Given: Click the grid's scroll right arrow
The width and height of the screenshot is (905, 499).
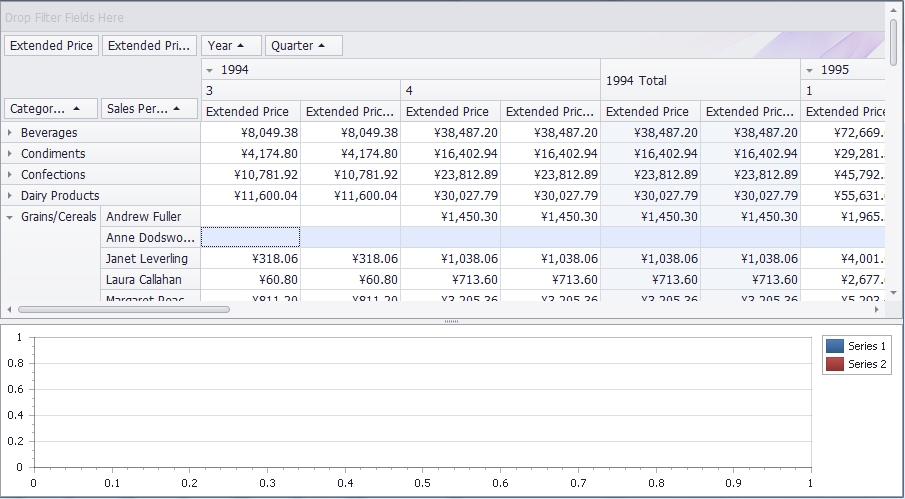Looking at the screenshot, I should pyautogui.click(x=876, y=309).
